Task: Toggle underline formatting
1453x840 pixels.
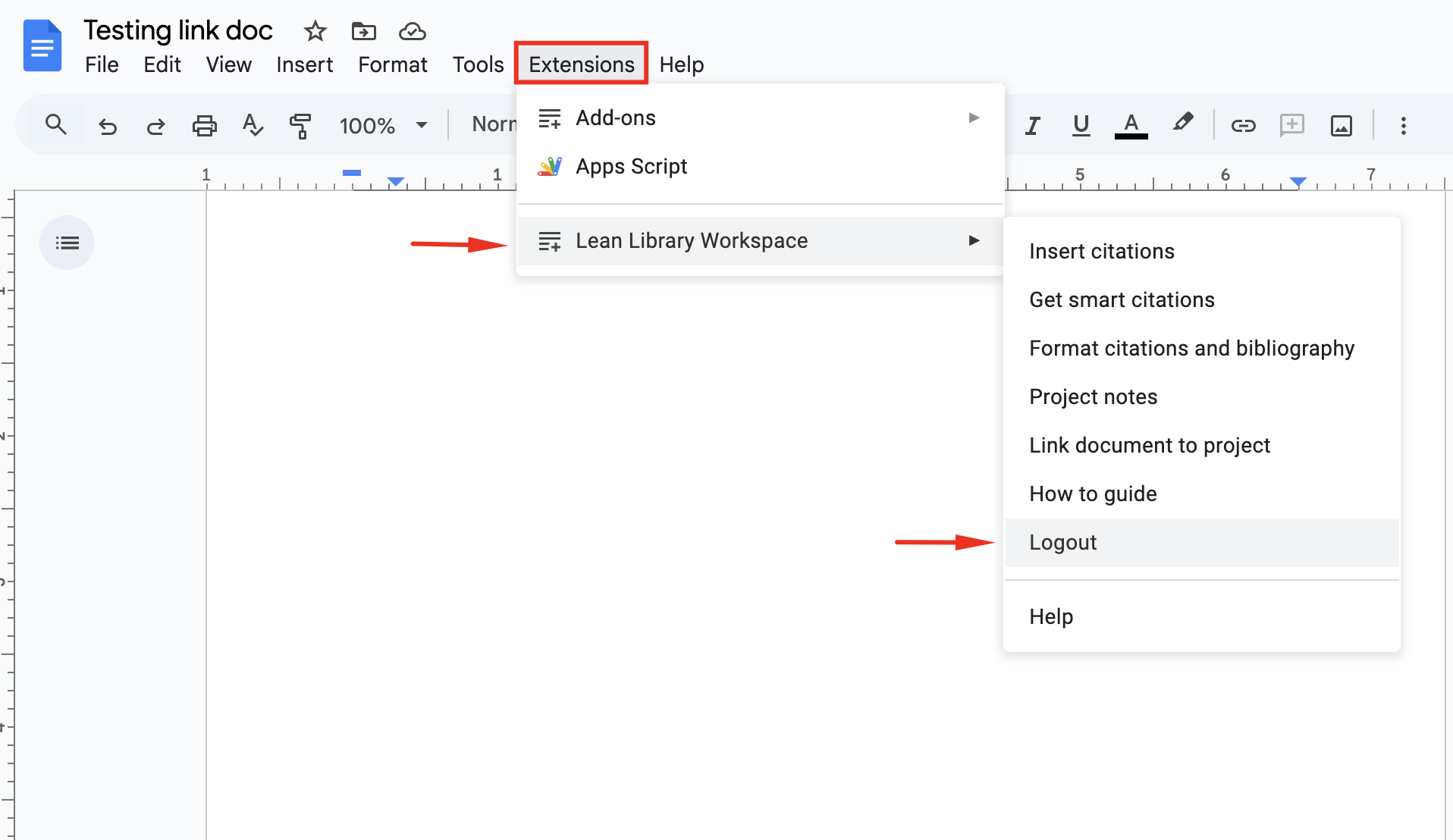Action: [x=1081, y=125]
